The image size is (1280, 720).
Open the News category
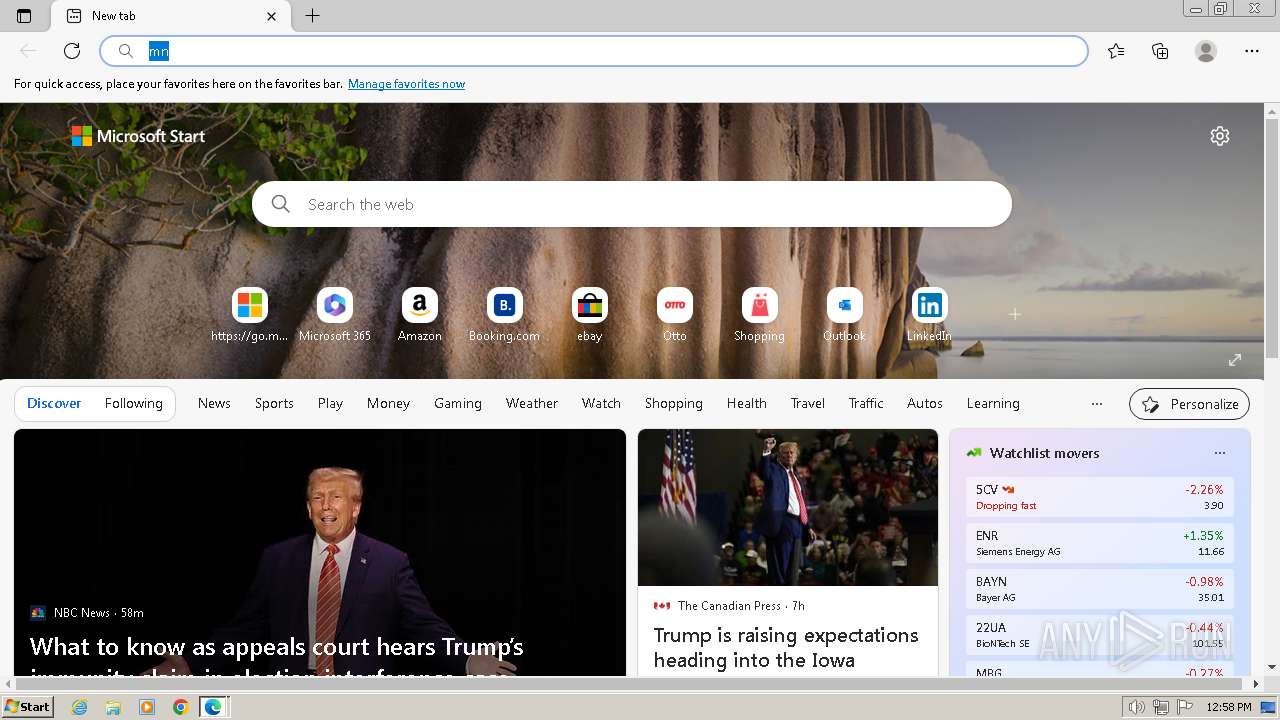(x=214, y=403)
